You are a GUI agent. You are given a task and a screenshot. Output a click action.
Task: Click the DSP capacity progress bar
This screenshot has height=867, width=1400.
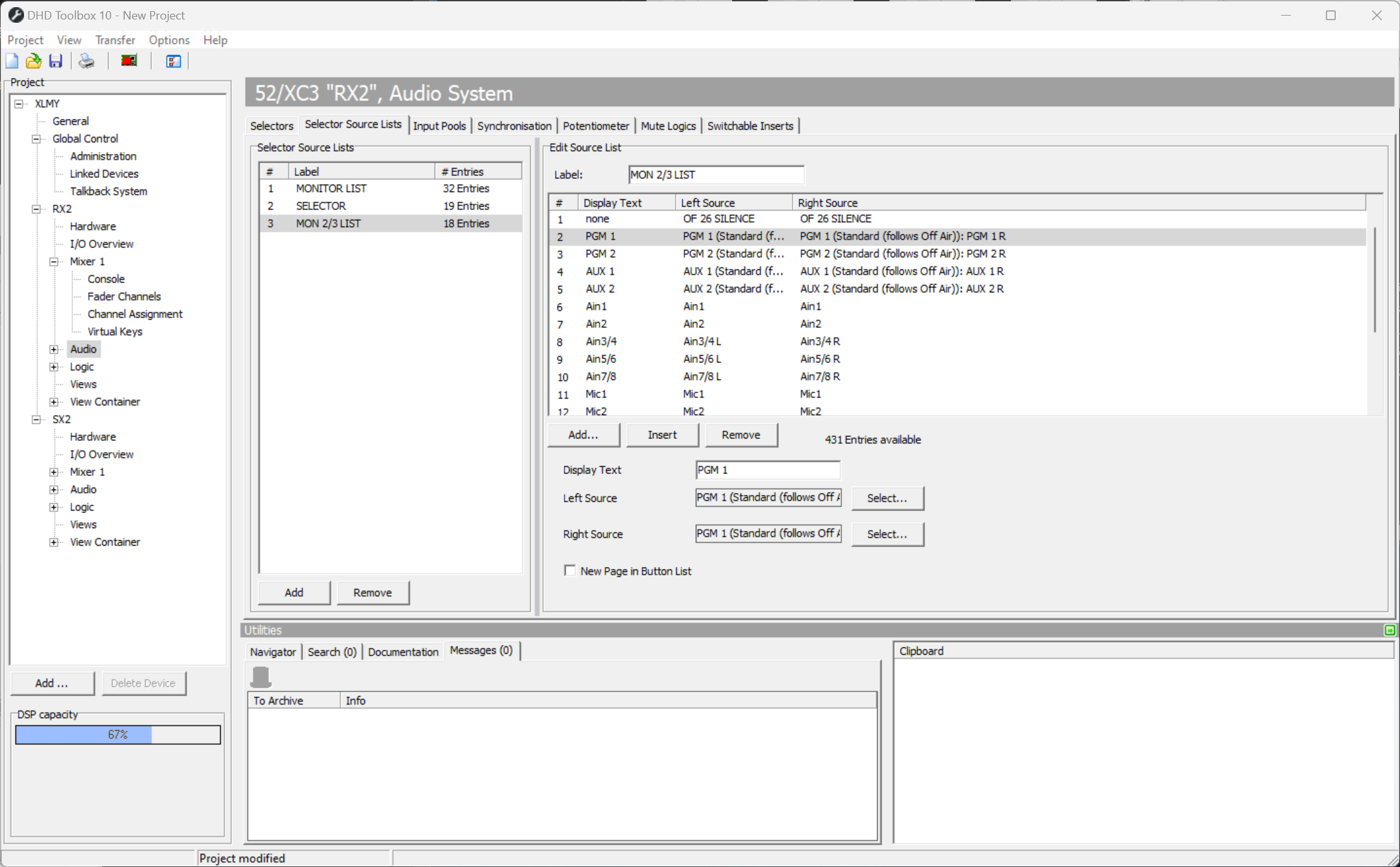[x=118, y=735]
